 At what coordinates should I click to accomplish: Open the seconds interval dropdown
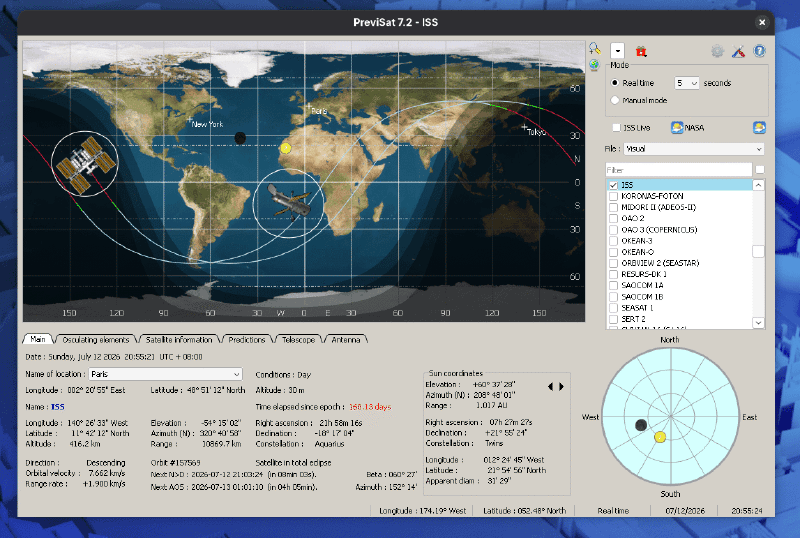pyautogui.click(x=686, y=83)
